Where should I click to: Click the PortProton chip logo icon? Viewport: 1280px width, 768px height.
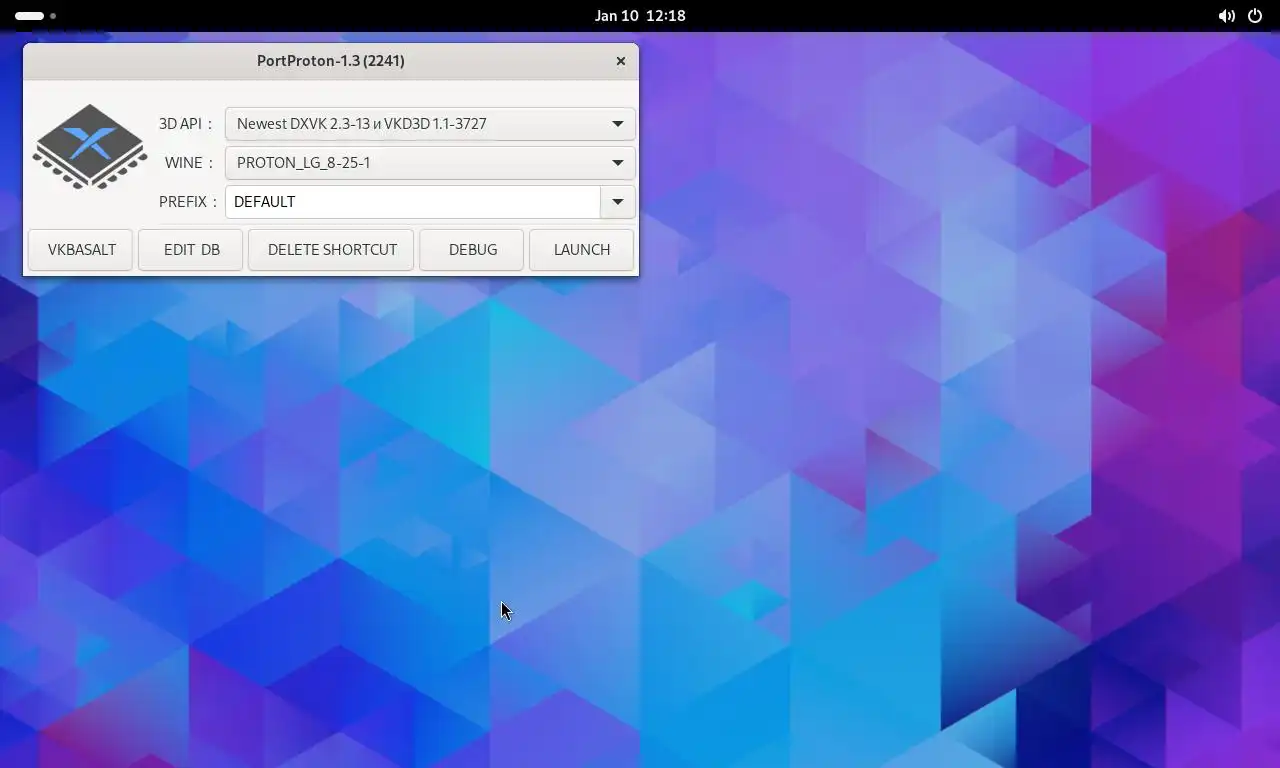click(x=90, y=146)
